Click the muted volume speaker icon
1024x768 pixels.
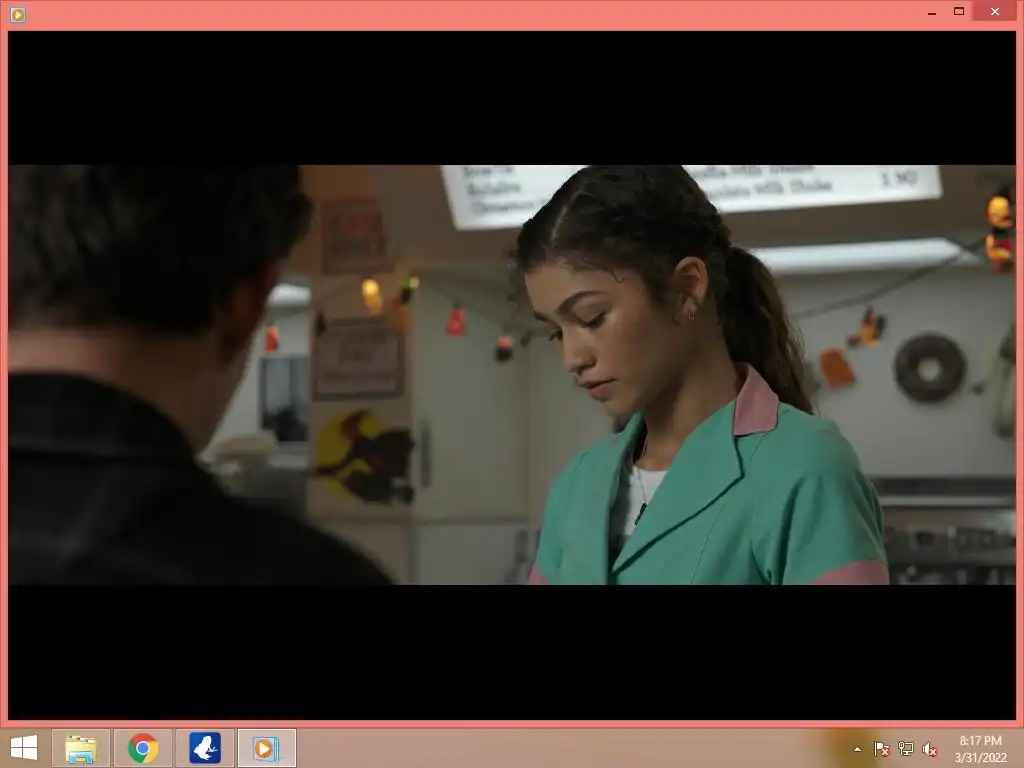pyautogui.click(x=930, y=749)
